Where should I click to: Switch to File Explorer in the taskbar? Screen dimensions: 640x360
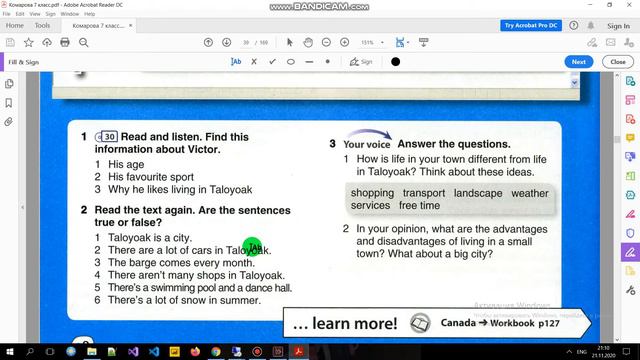click(x=92, y=351)
